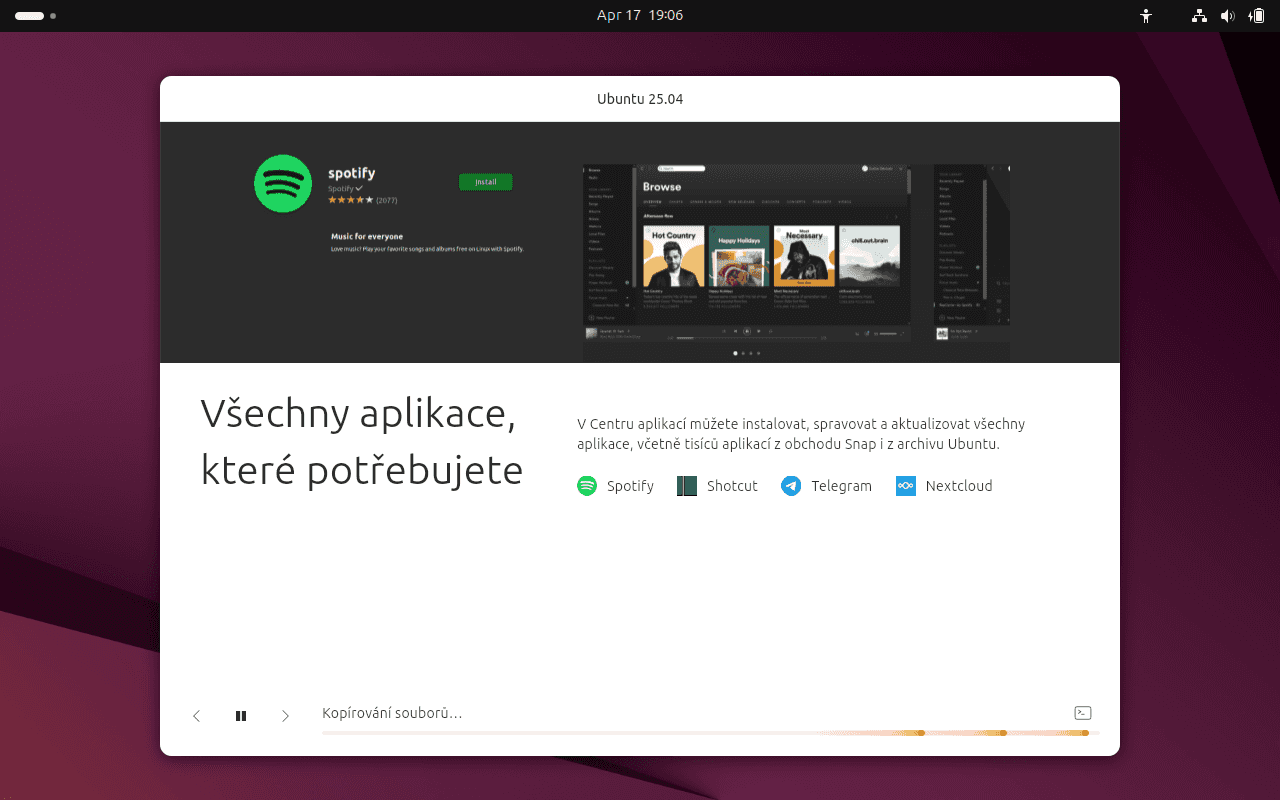1280x800 pixels.
Task: Click the "Kopírování souborů…" status text
Action: click(392, 713)
